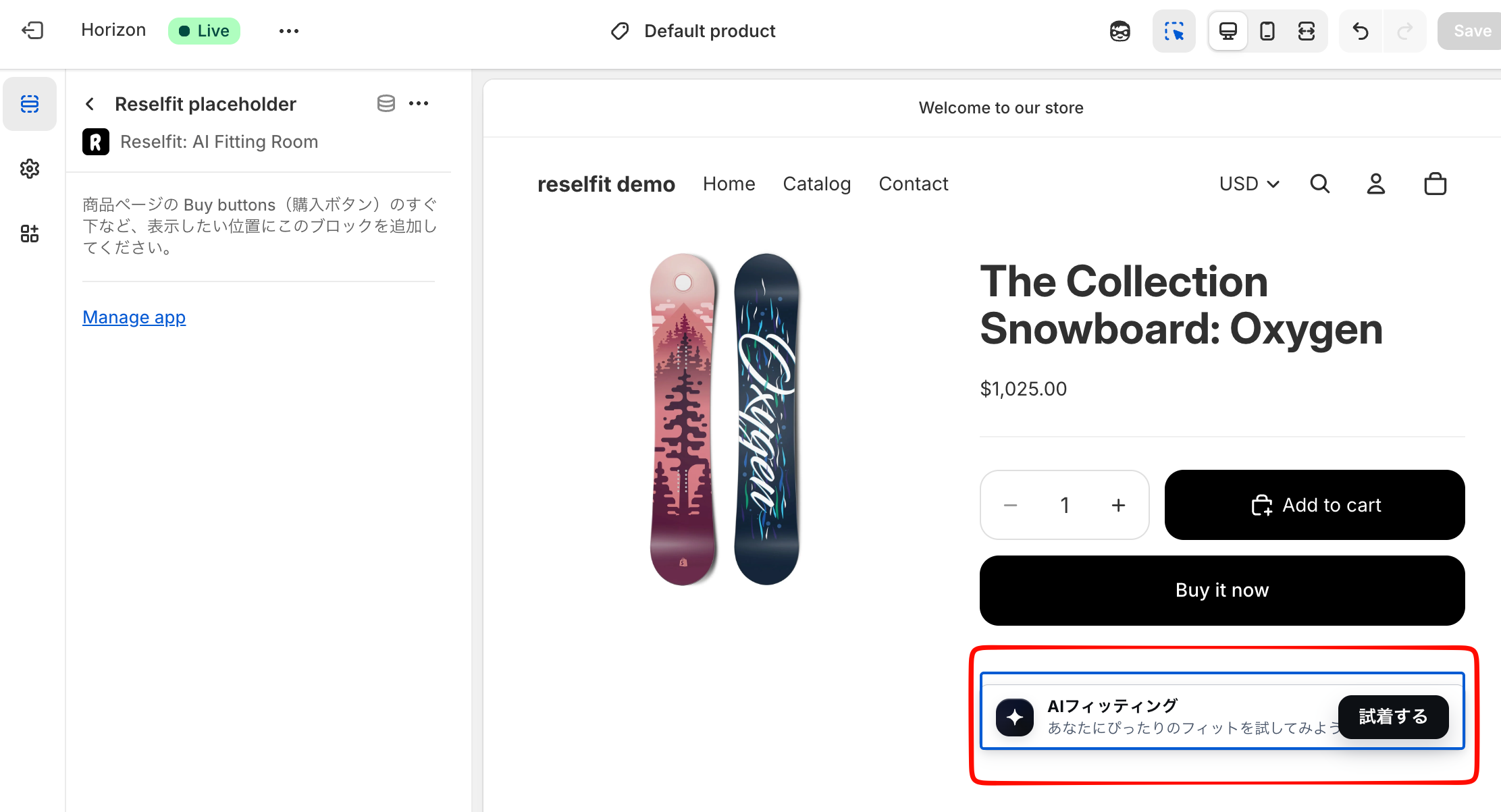This screenshot has height=812, width=1501.
Task: Expand the USD currency dropdown
Action: click(1248, 184)
